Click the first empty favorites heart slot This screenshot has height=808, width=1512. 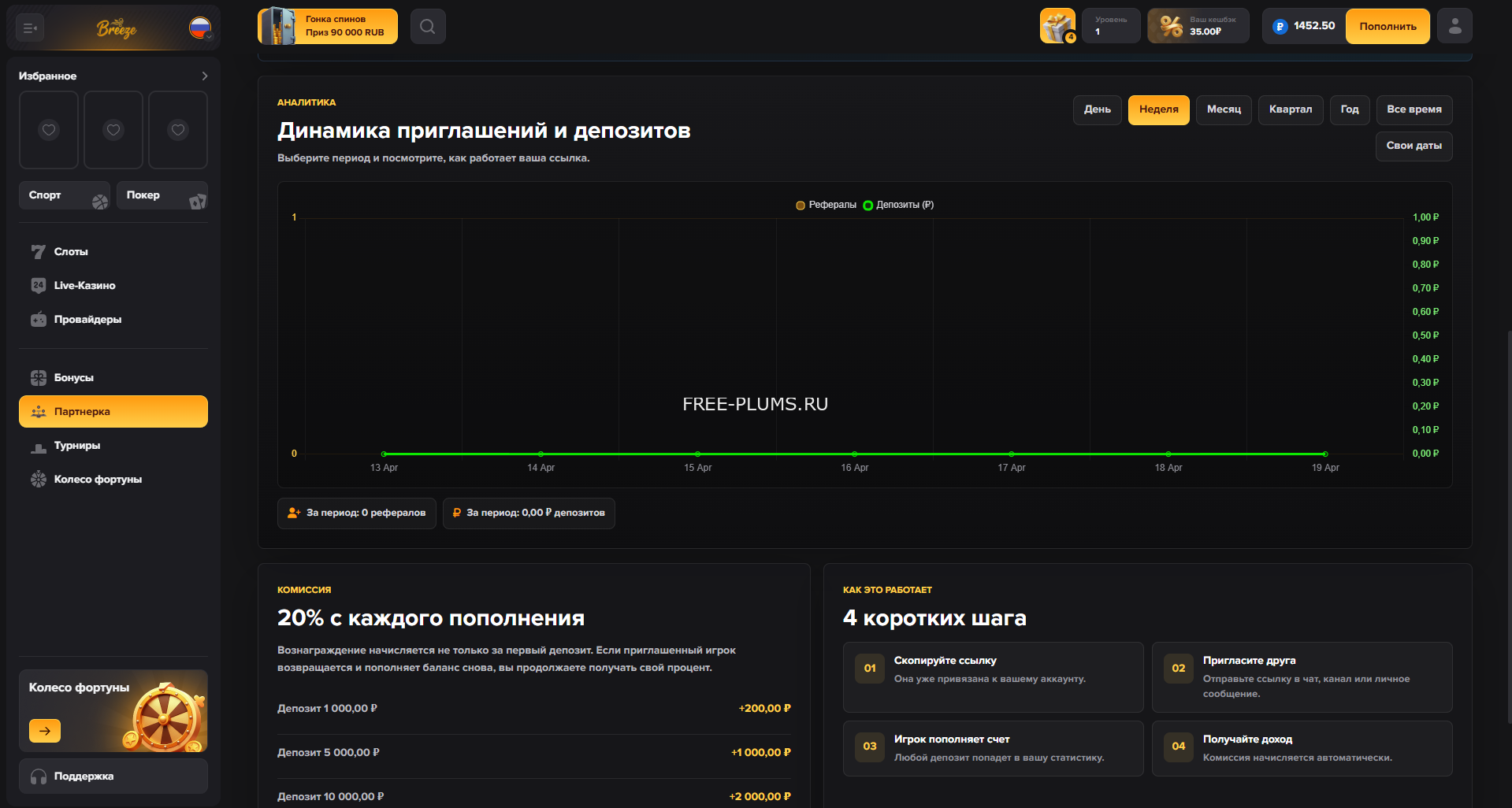[x=49, y=130]
